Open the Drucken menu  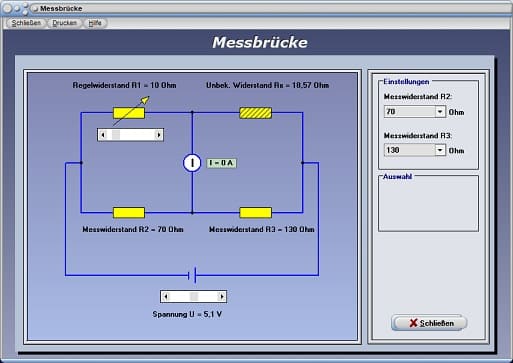click(x=64, y=23)
